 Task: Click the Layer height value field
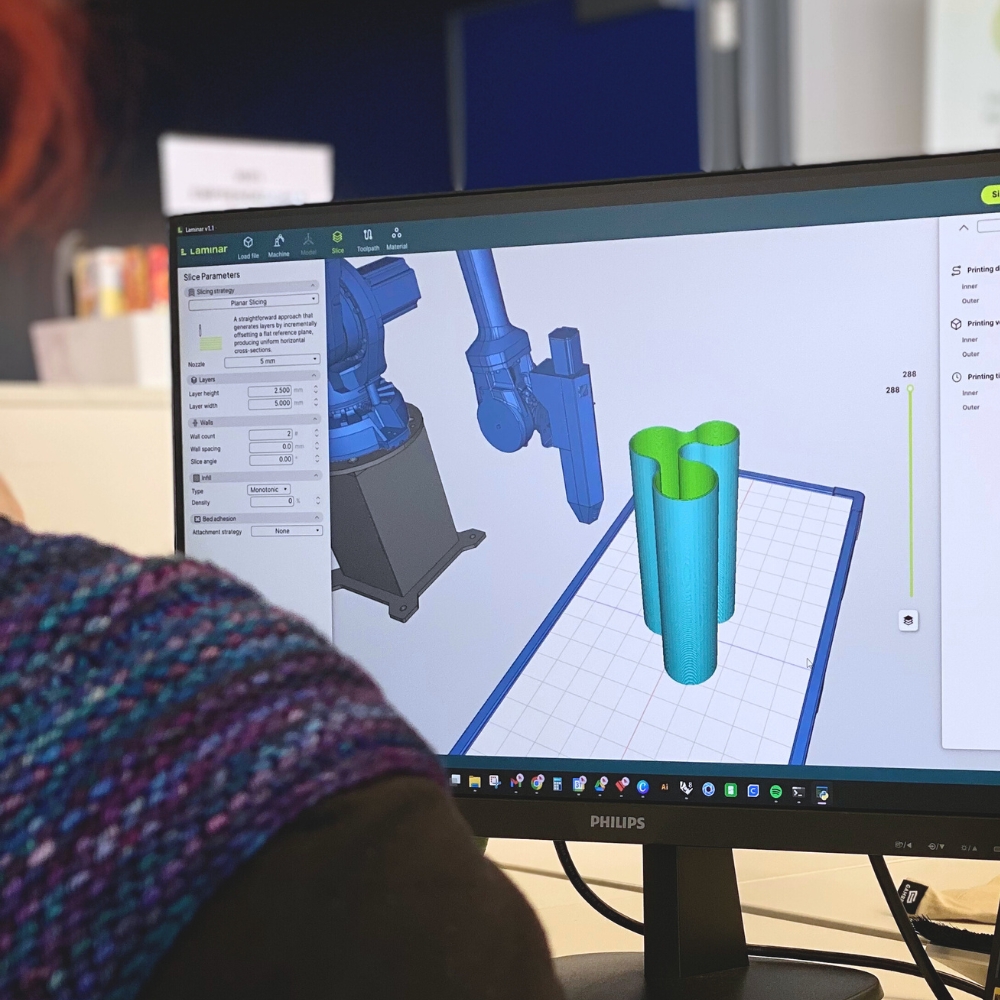[270, 390]
